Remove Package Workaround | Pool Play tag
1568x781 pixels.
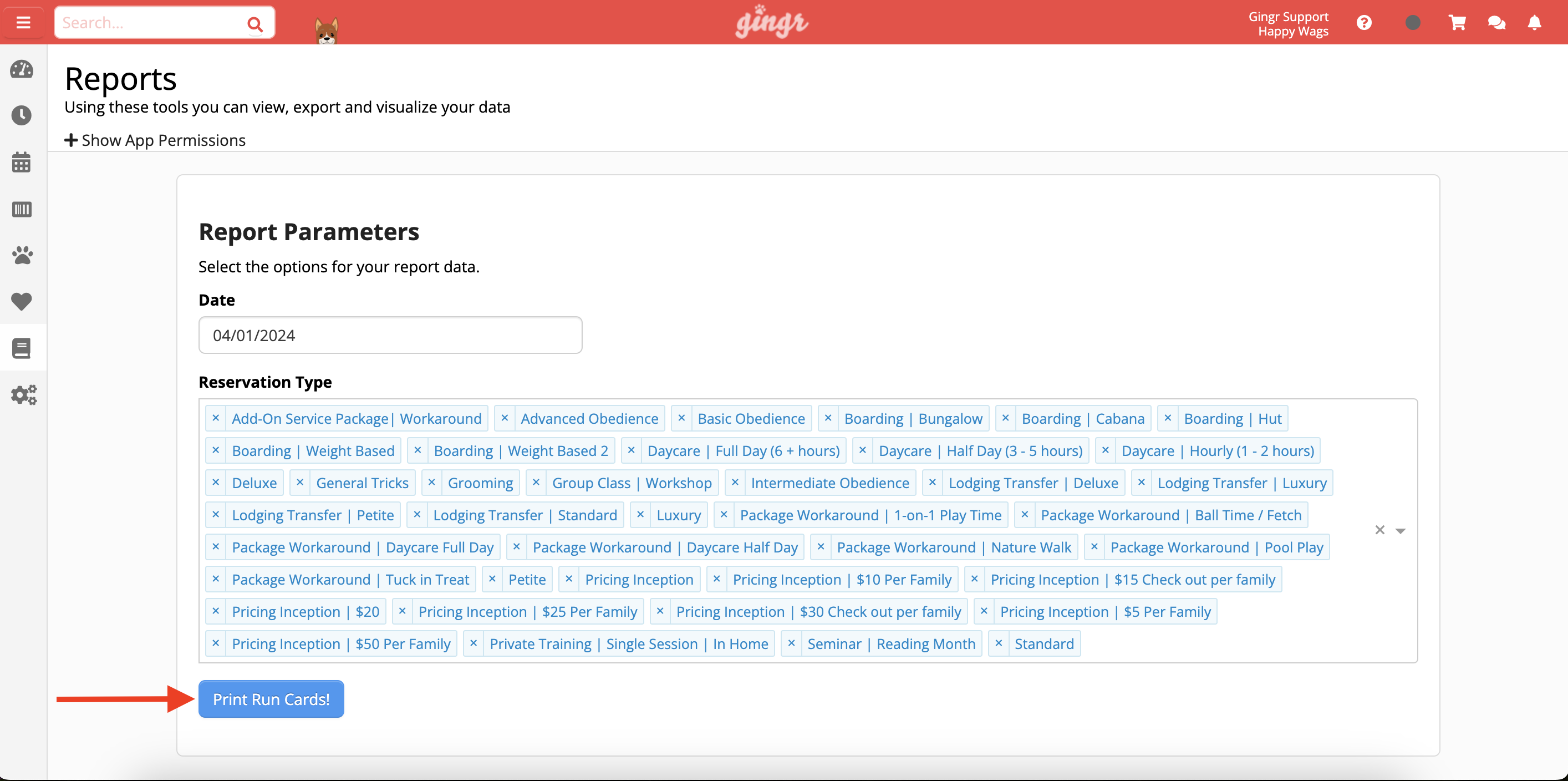[x=1094, y=547]
